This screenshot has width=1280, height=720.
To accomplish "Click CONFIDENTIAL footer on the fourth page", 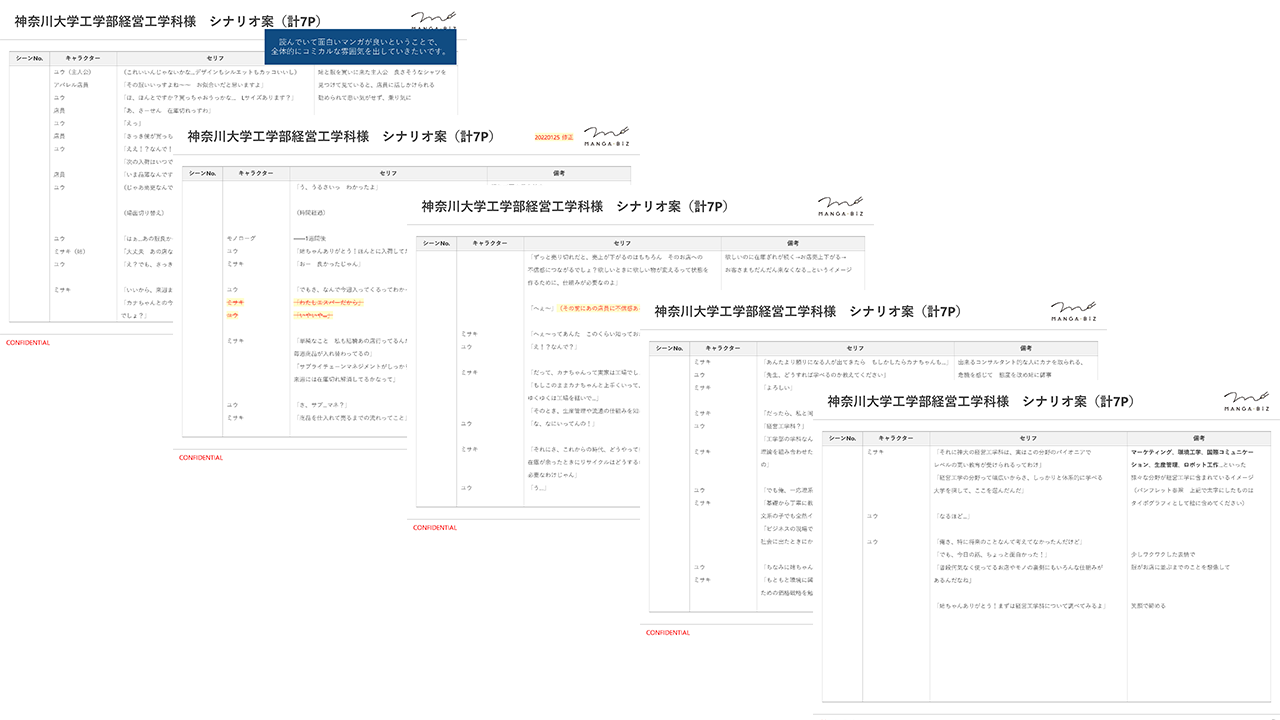I will coord(668,633).
